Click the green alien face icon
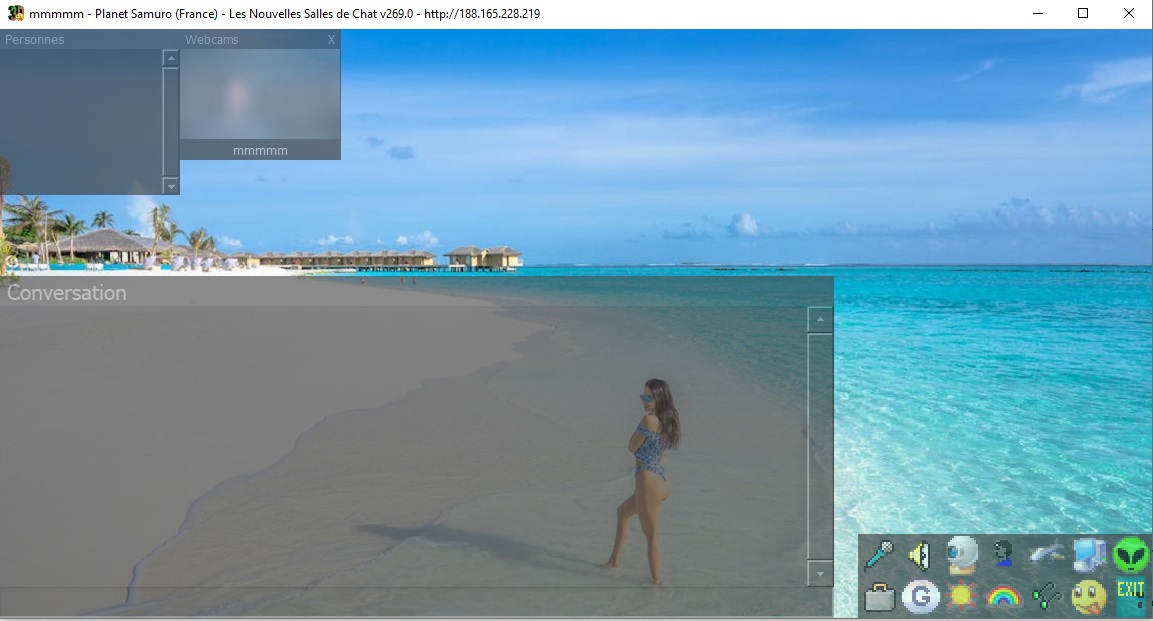The image size is (1153, 621). tap(1131, 554)
